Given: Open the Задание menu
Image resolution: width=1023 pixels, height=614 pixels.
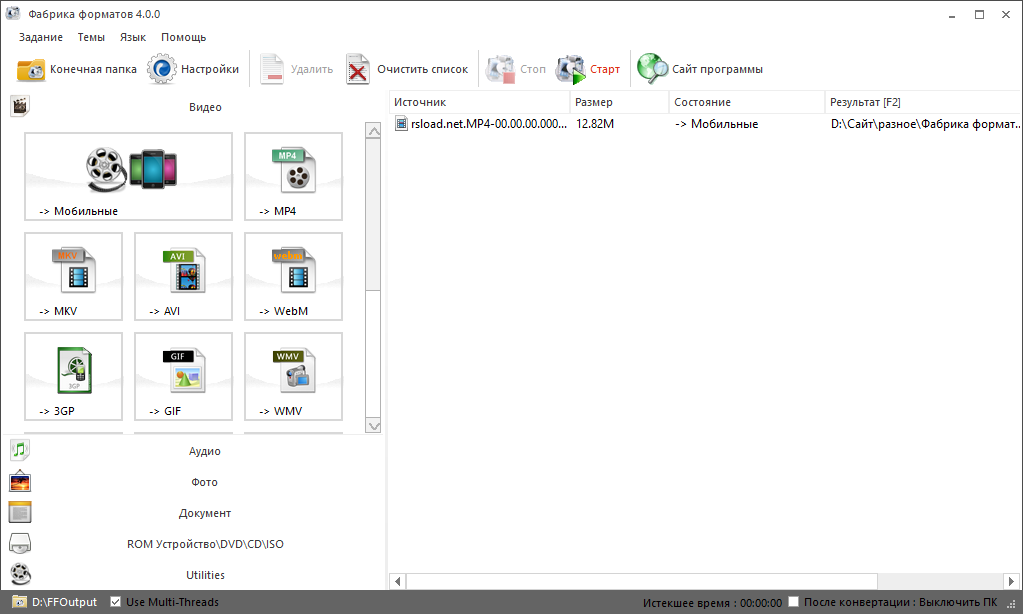Looking at the screenshot, I should (x=40, y=37).
